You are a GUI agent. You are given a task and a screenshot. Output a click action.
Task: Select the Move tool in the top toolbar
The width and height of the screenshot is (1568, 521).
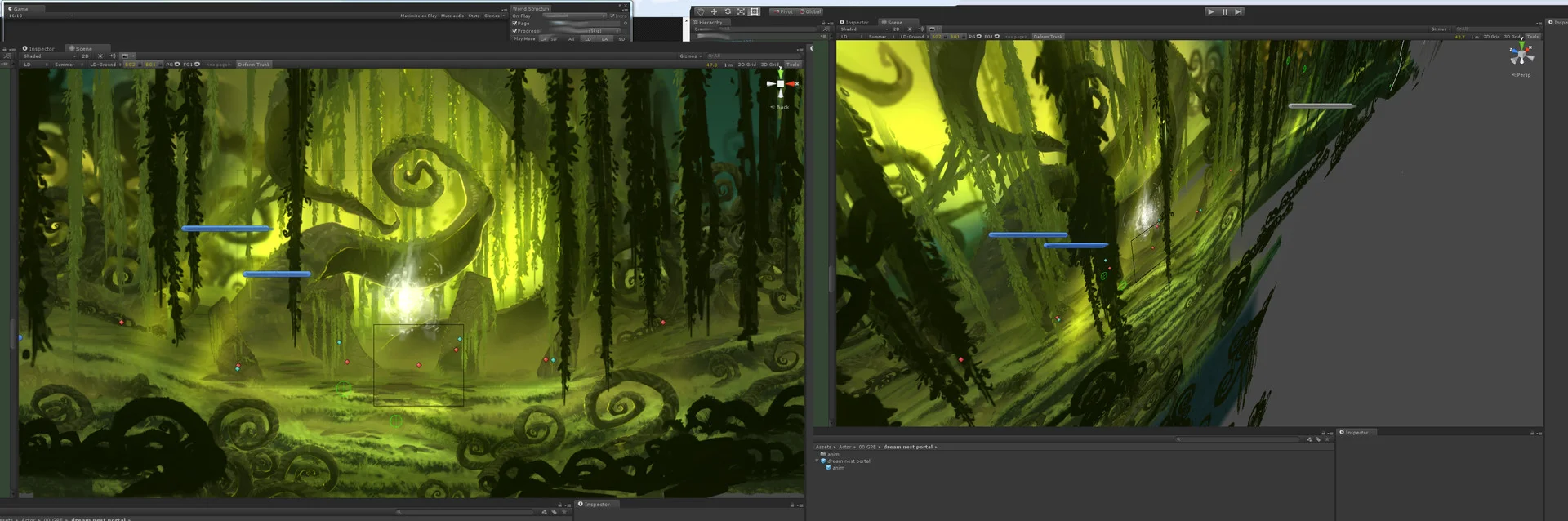click(x=714, y=11)
